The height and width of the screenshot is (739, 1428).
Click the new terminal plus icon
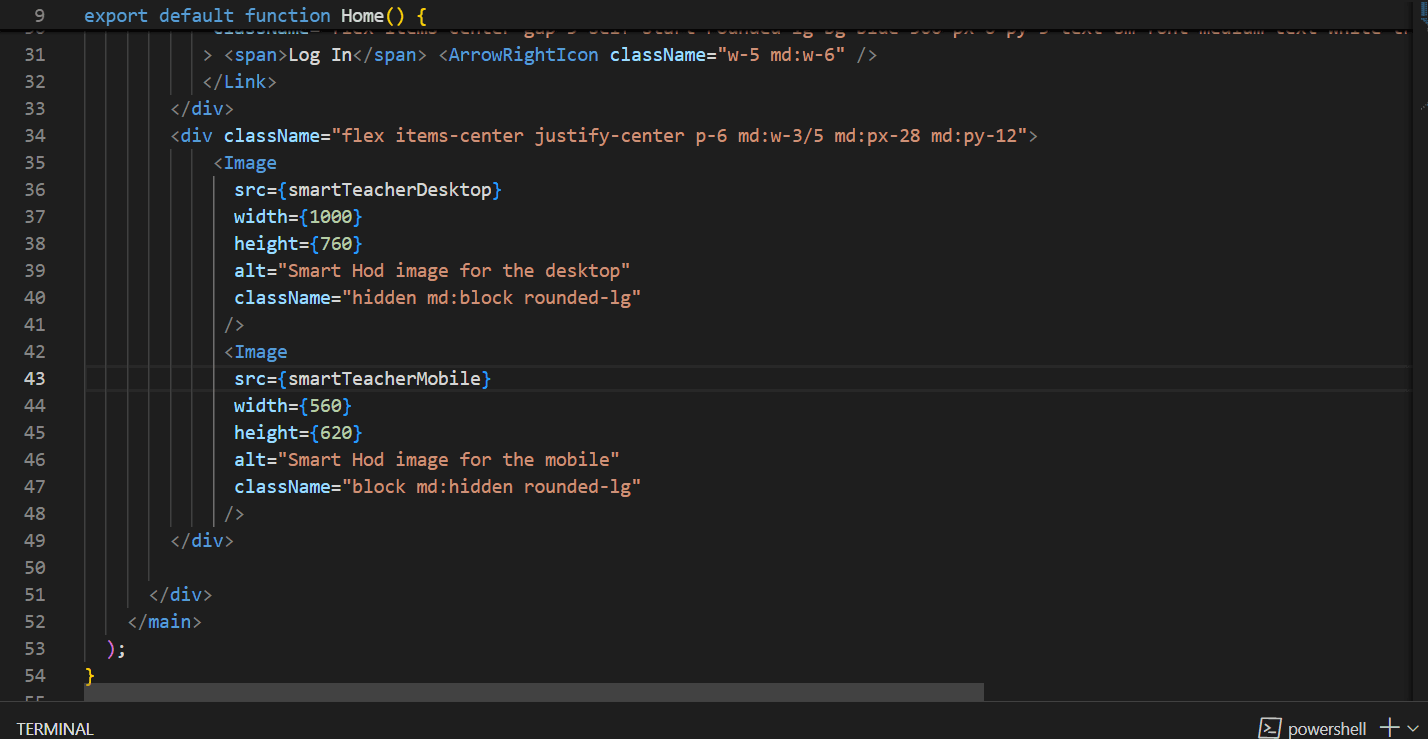click(x=1390, y=728)
